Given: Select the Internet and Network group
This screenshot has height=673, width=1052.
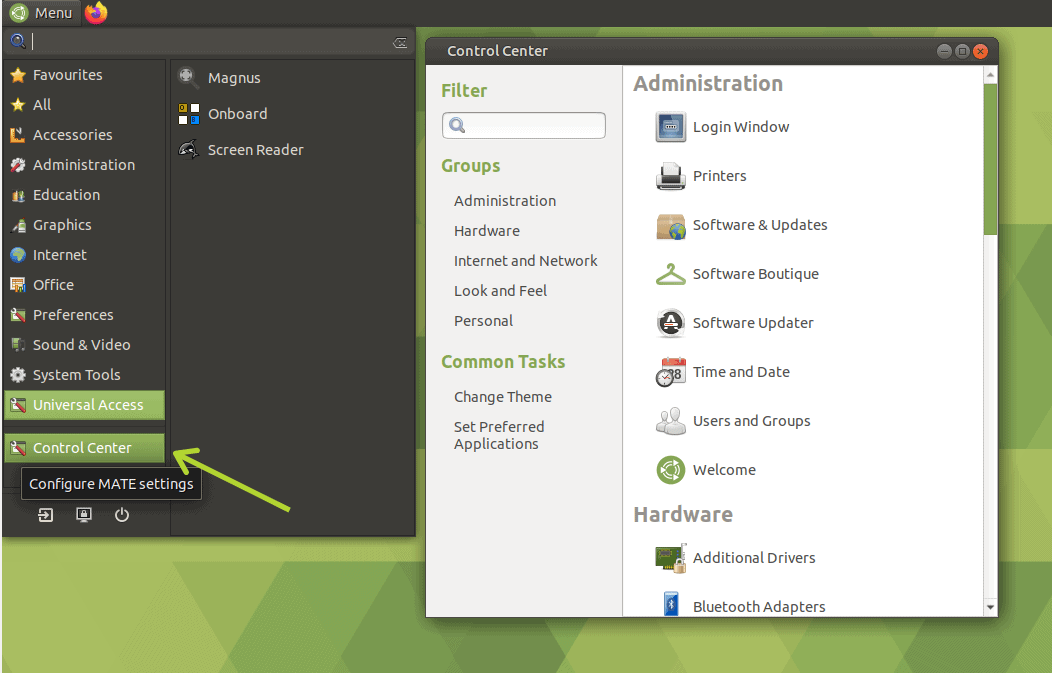Looking at the screenshot, I should pos(526,260).
